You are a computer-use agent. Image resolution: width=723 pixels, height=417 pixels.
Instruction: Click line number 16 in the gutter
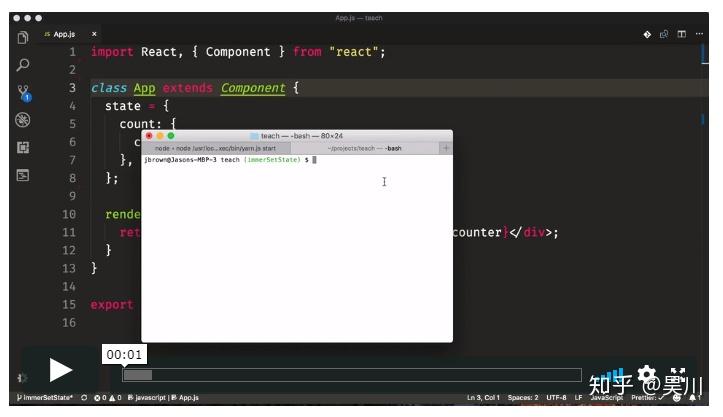tap(69, 323)
